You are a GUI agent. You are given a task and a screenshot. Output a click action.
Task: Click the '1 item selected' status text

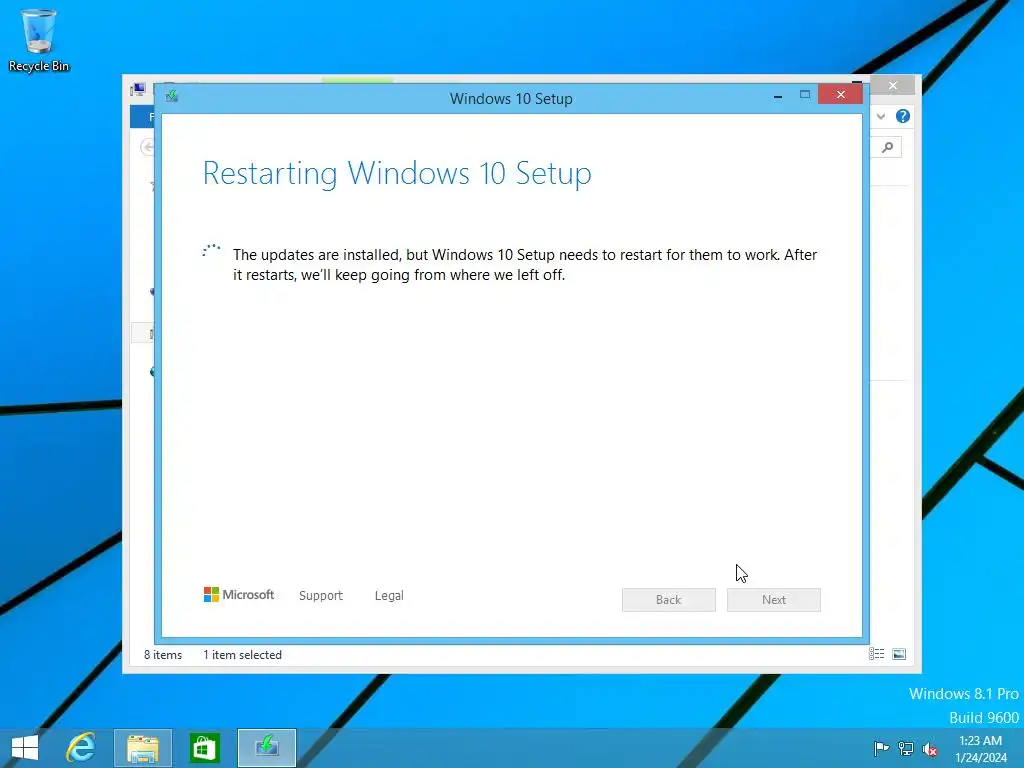pos(242,654)
